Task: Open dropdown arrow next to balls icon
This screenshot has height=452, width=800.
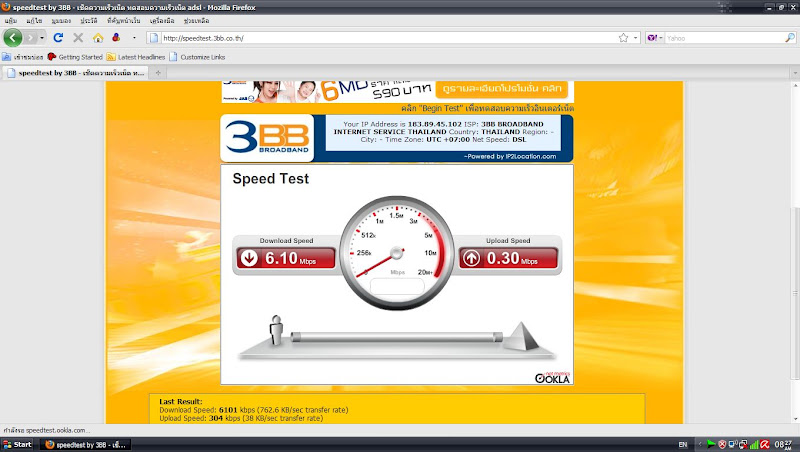Action: point(134,38)
